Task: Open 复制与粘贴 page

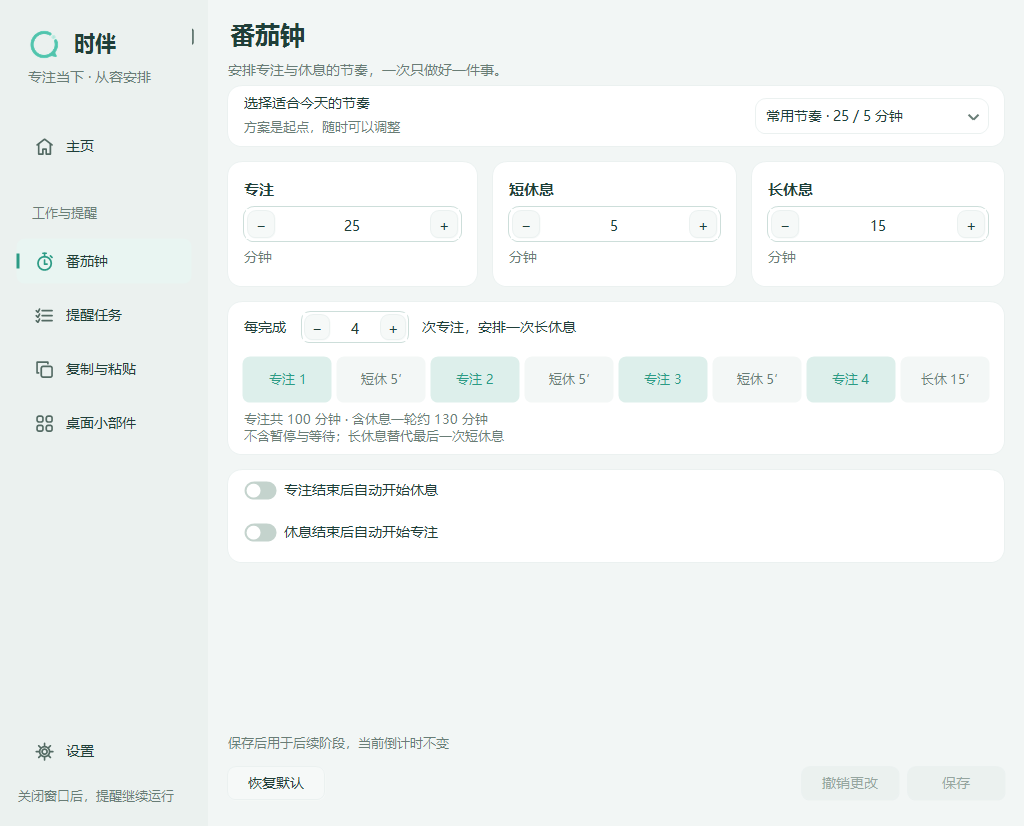Action: [104, 370]
